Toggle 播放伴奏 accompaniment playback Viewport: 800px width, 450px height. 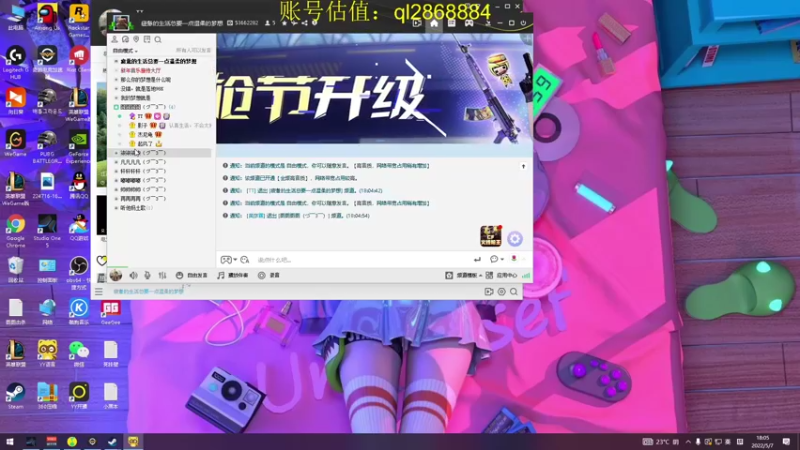point(233,276)
